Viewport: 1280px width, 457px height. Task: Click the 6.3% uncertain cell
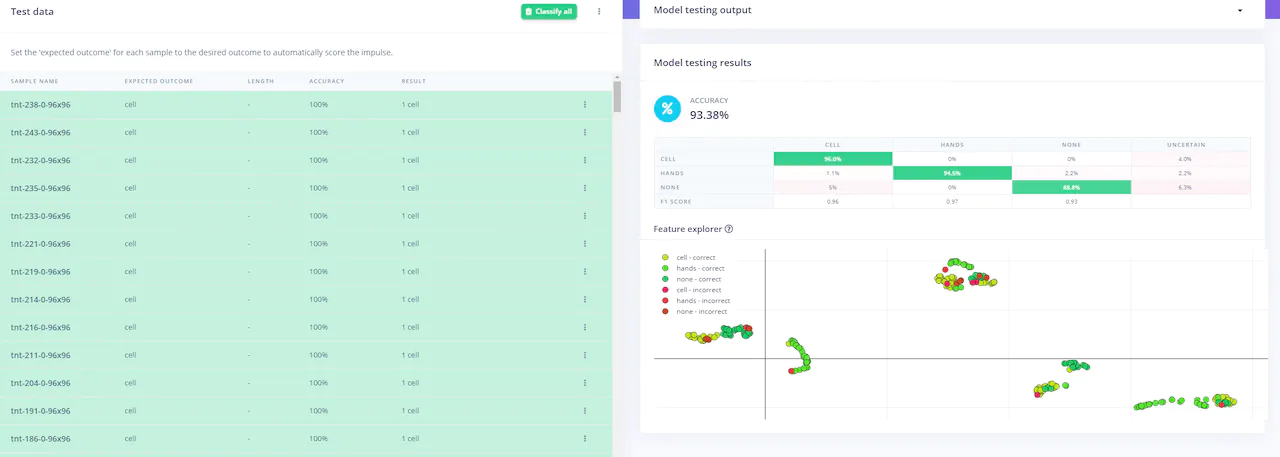pos(1190,187)
